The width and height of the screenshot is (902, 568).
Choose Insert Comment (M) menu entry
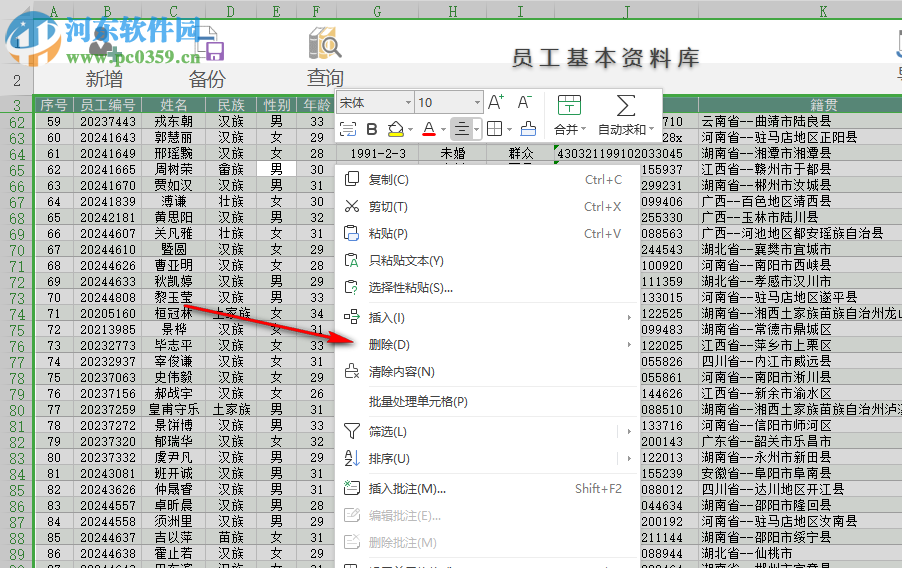487,489
